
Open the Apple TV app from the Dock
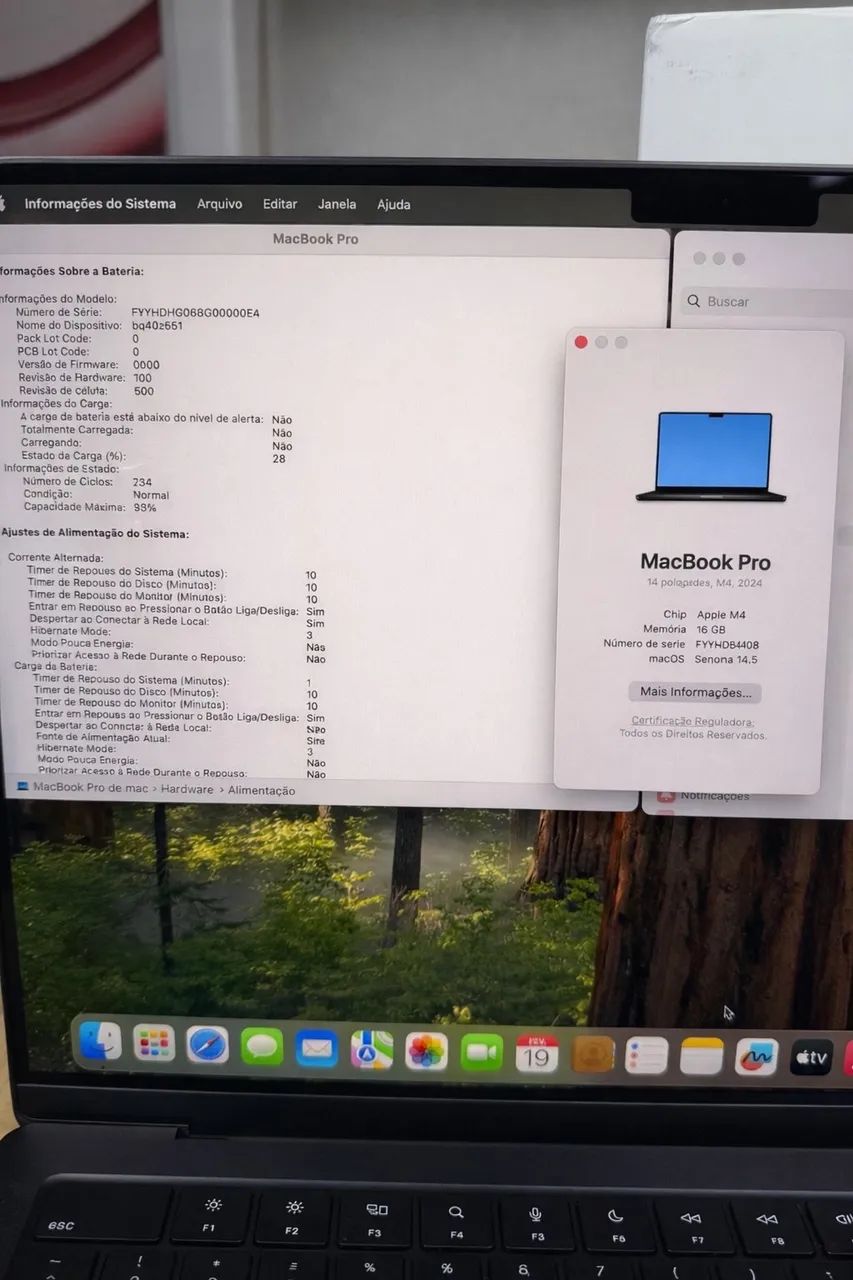[x=812, y=1057]
